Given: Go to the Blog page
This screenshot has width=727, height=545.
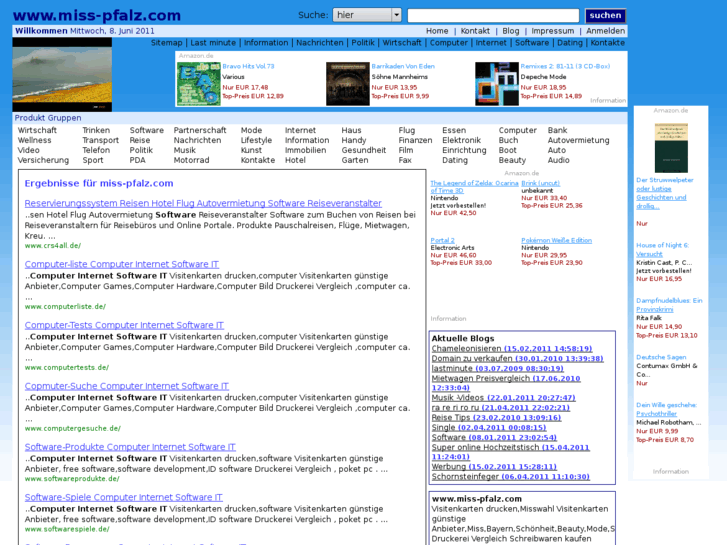Looking at the screenshot, I should pos(510,31).
